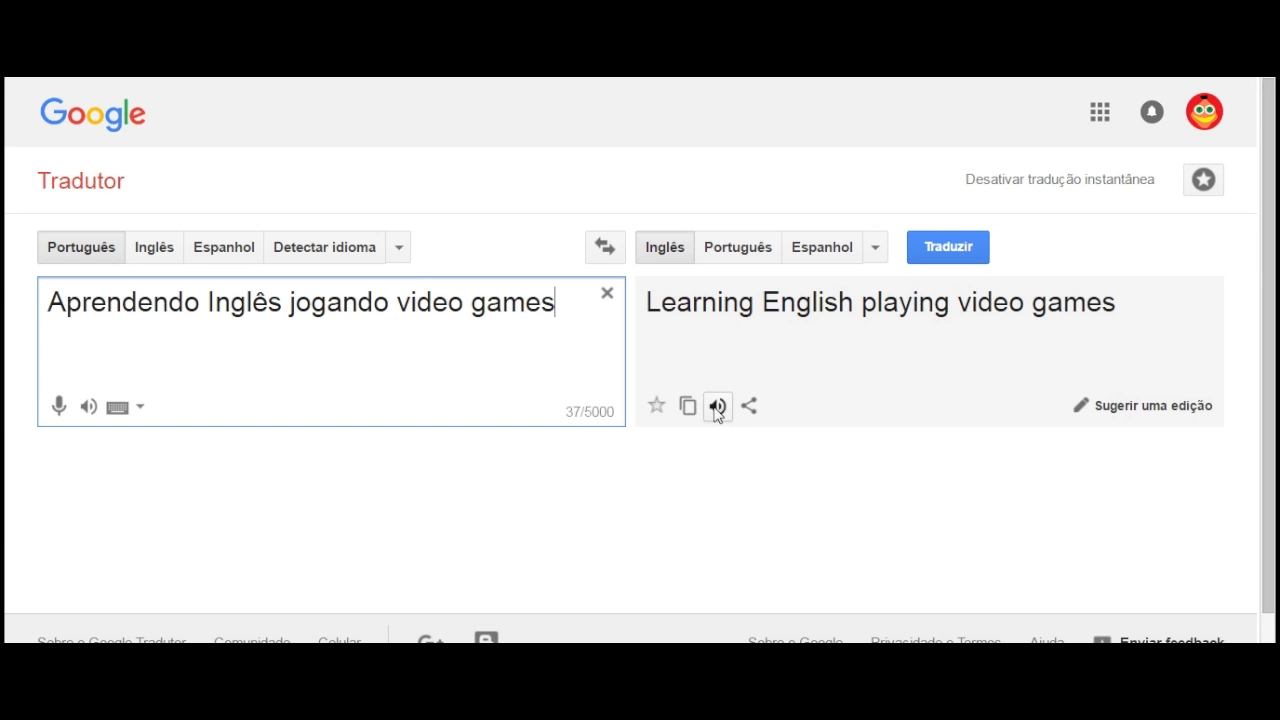This screenshot has width=1280, height=720.
Task: Click the Tradutor title link
Action: pyautogui.click(x=81, y=181)
